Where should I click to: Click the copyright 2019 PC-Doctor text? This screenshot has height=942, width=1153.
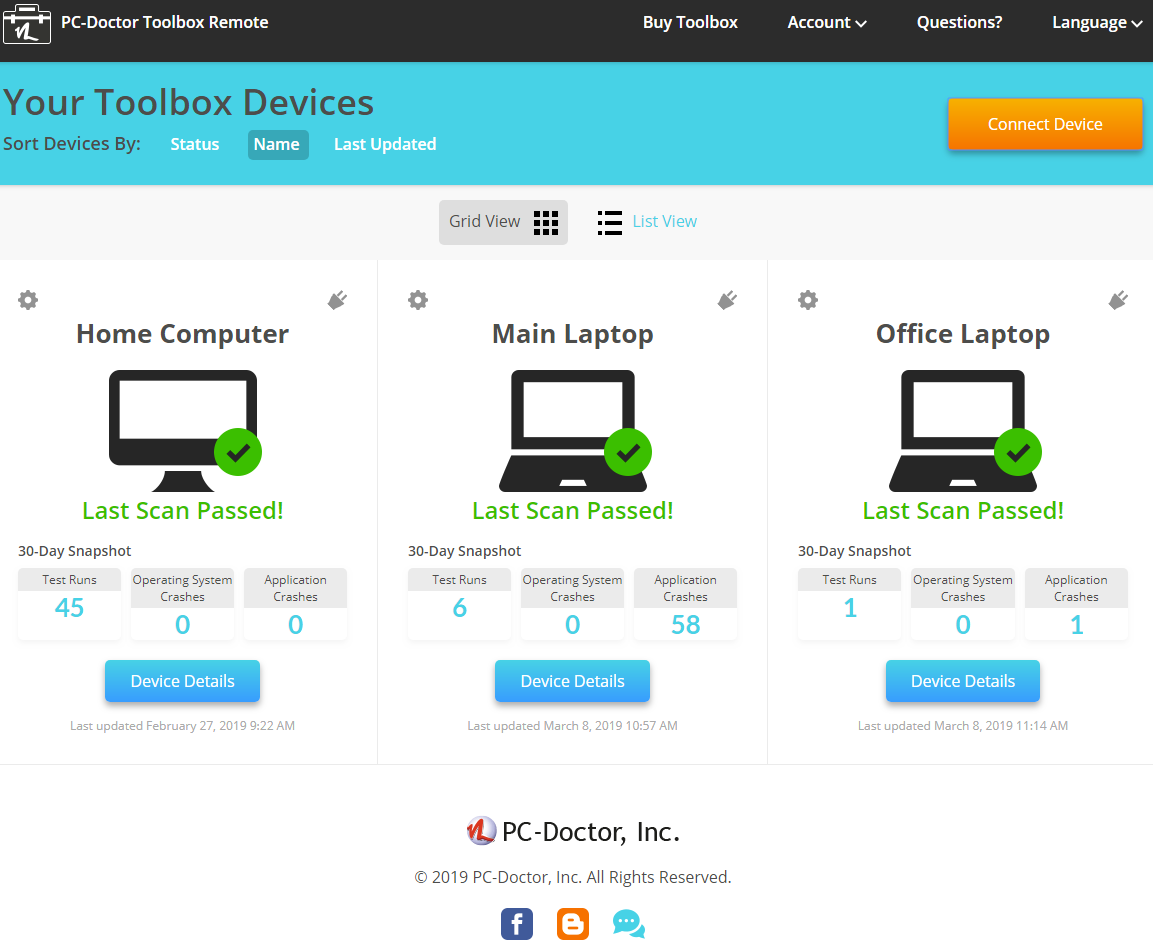[573, 877]
